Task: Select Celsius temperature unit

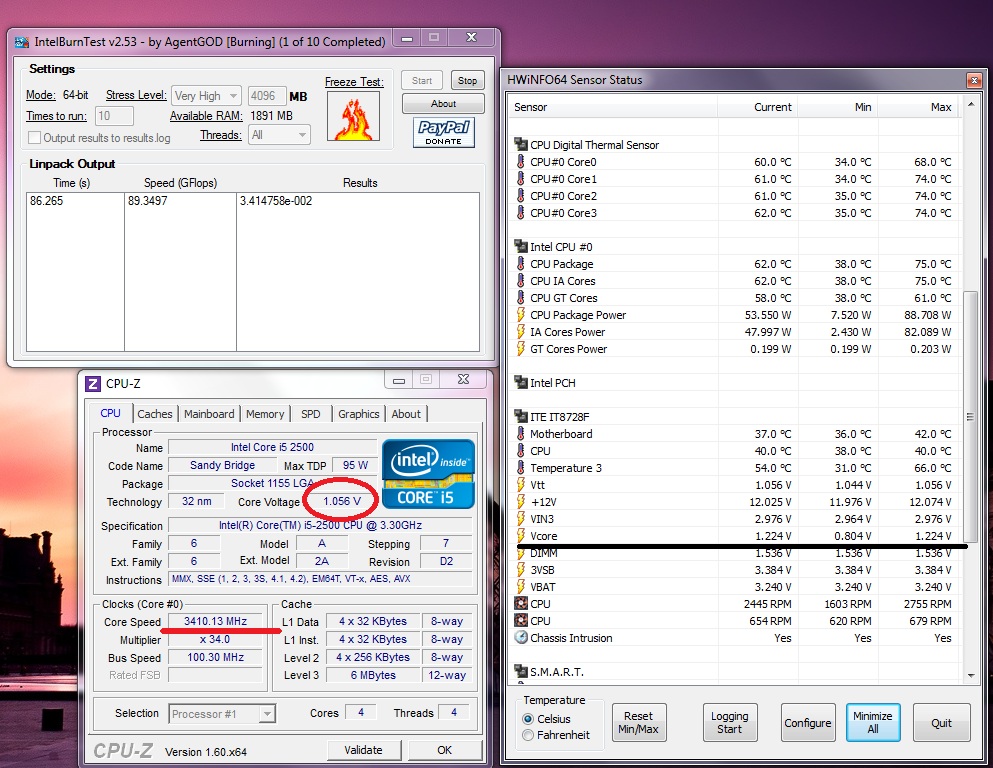Action: (528, 719)
